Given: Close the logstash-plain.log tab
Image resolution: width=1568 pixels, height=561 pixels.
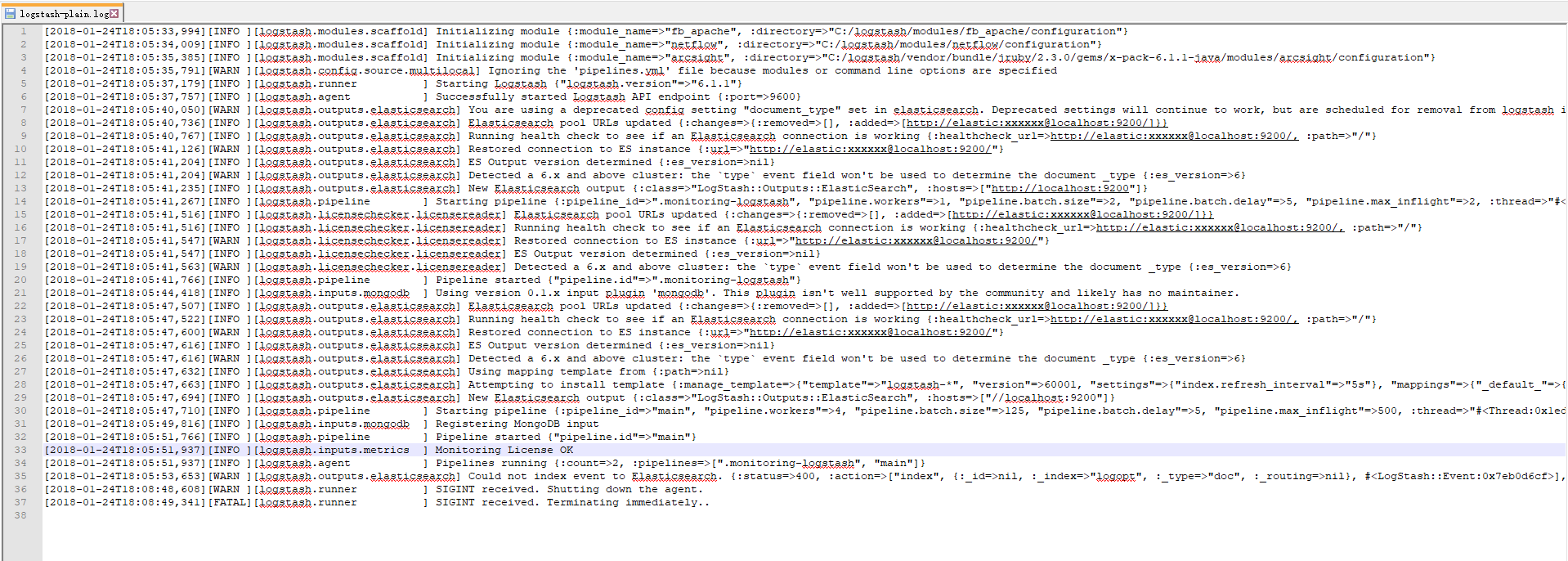Looking at the screenshot, I should 115,14.
